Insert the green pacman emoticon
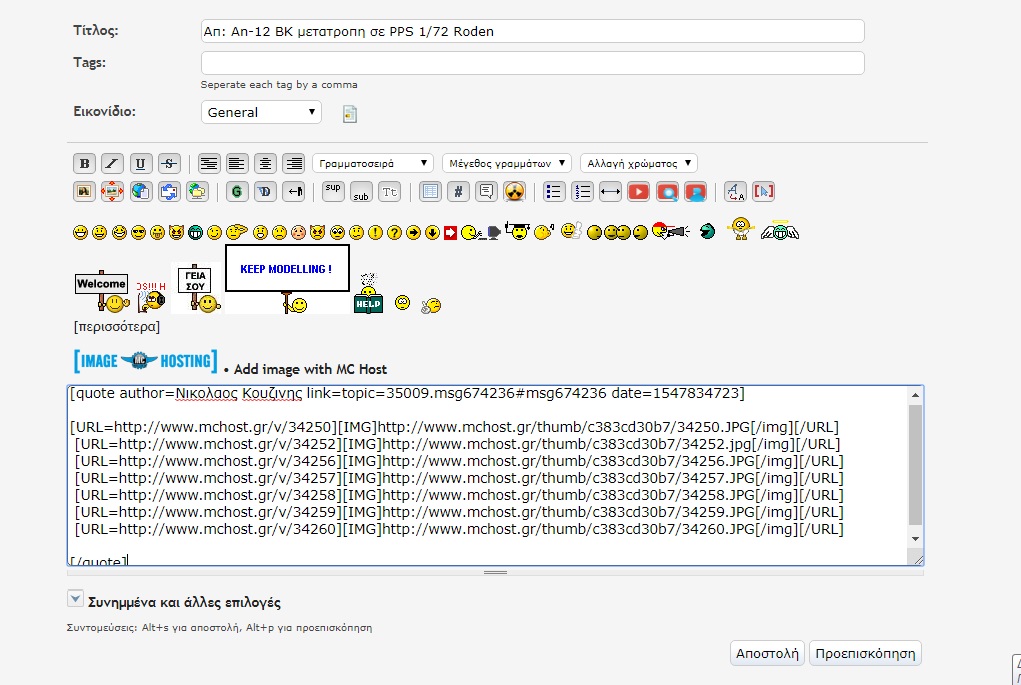The height and width of the screenshot is (685, 1021). point(707,231)
